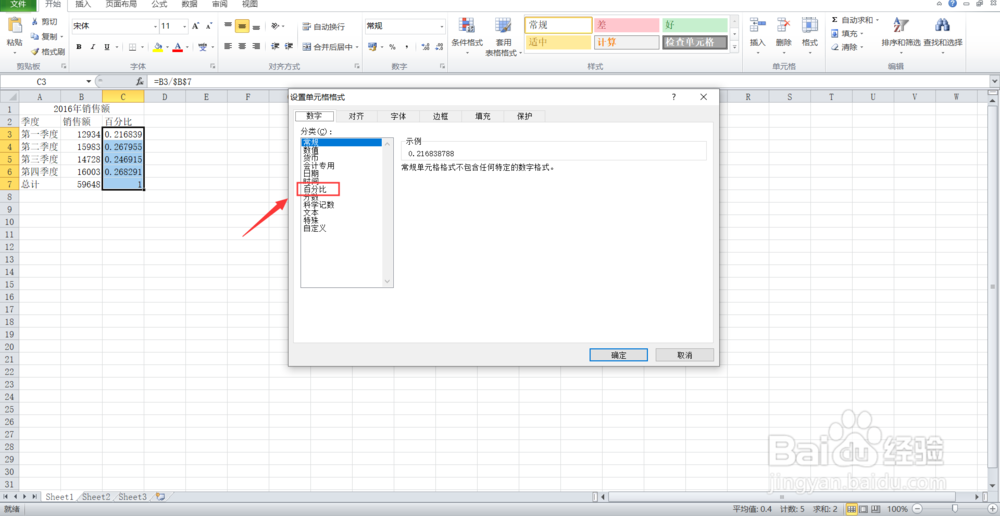
Task: Apply percent style % icon
Action: click(x=392, y=47)
